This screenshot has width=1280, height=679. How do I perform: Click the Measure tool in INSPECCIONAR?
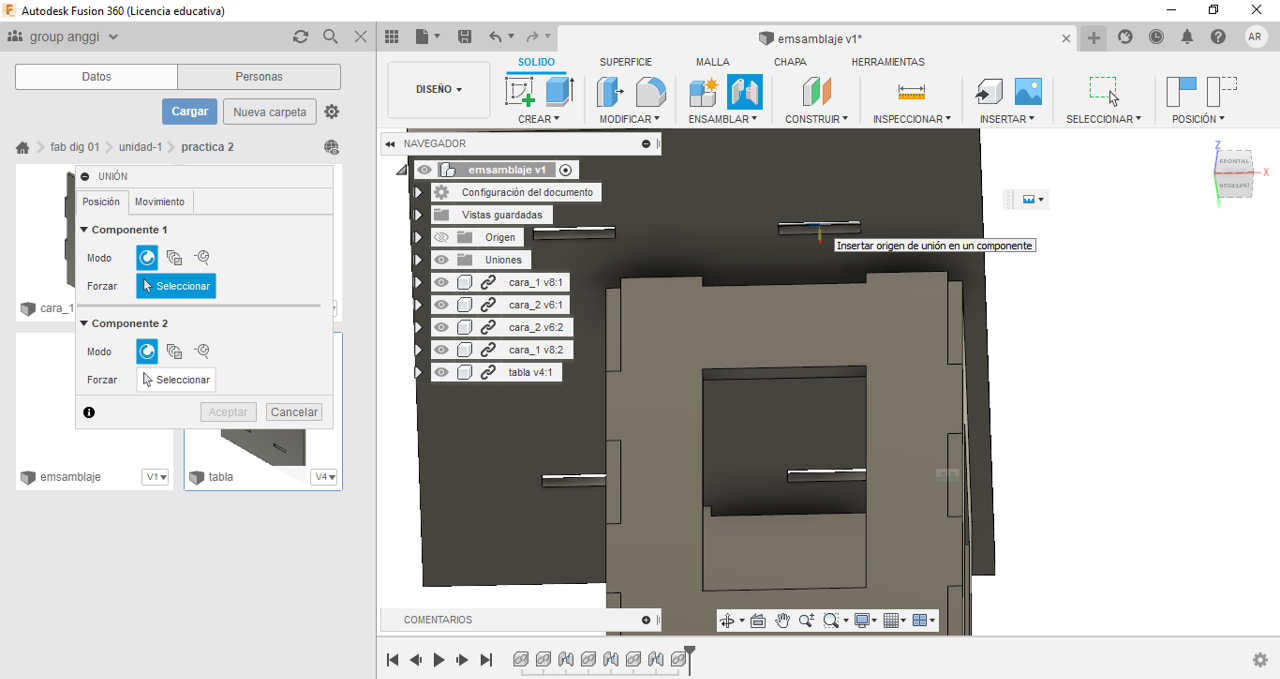click(911, 92)
